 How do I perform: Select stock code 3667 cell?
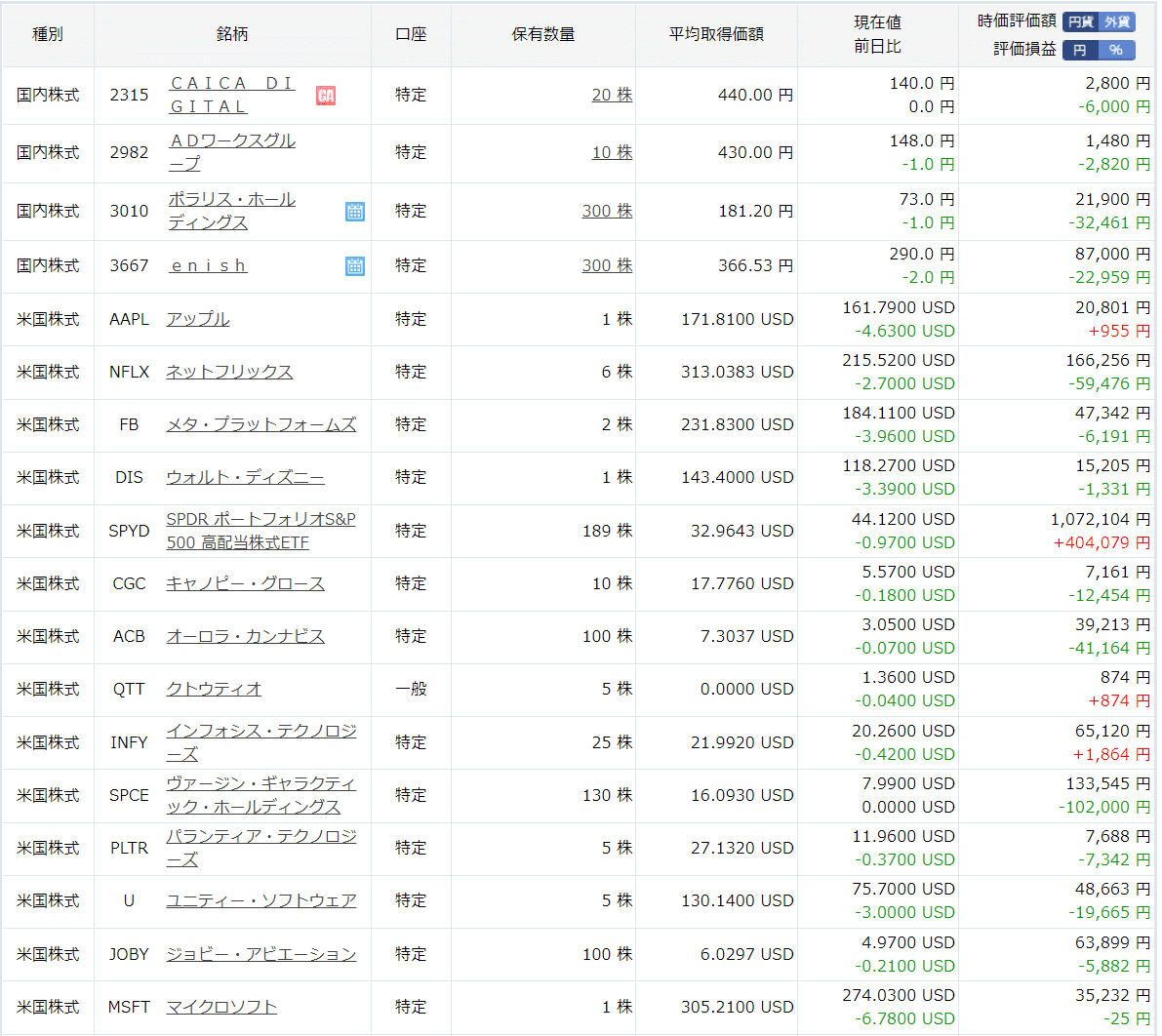(x=129, y=265)
